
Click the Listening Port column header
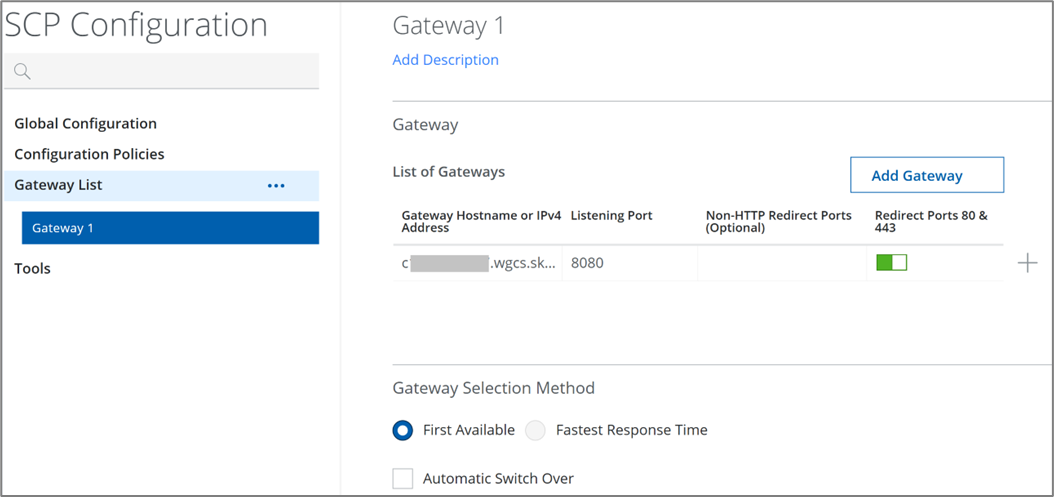point(611,216)
